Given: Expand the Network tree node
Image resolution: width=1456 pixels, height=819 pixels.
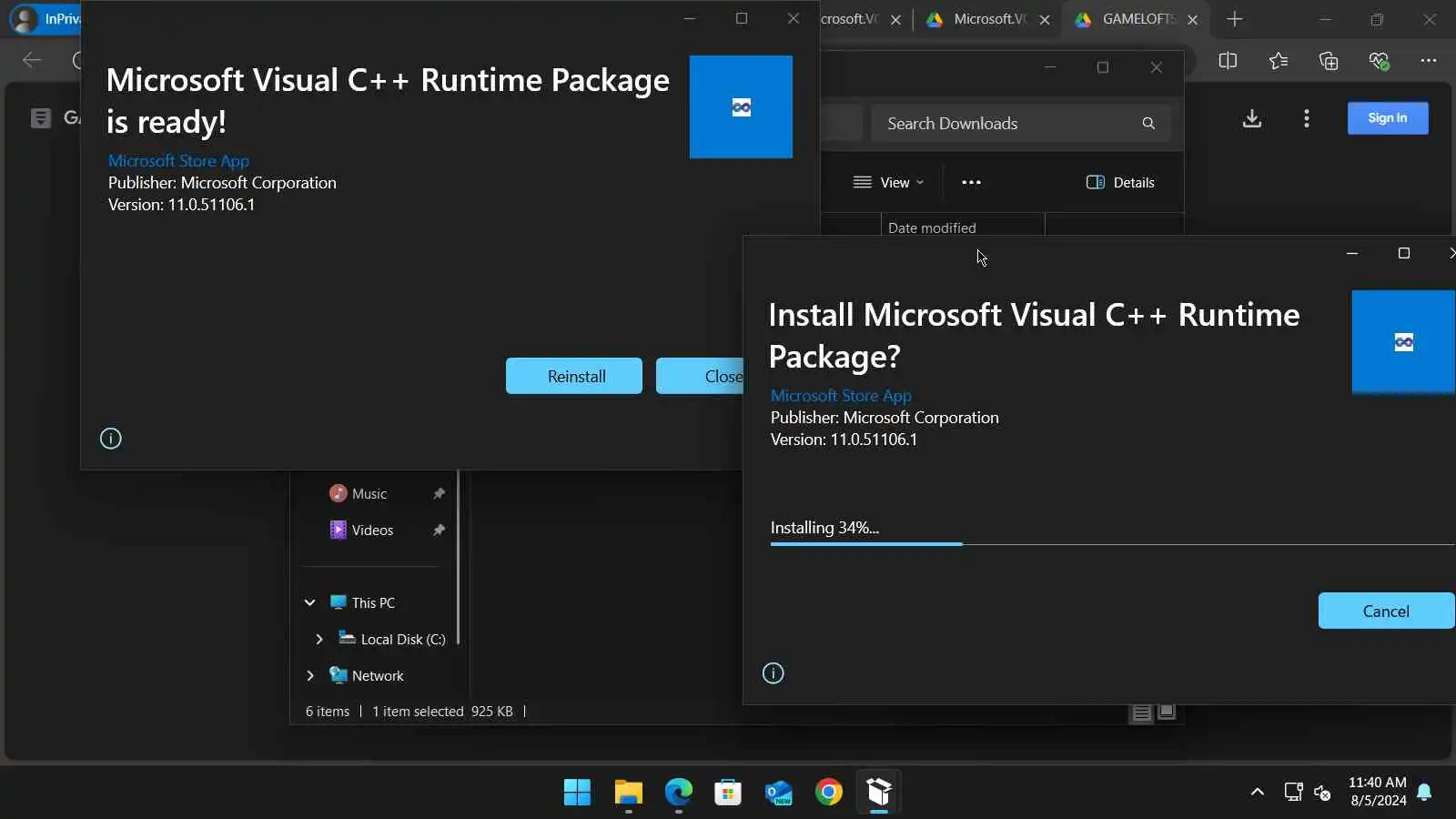Looking at the screenshot, I should coord(309,675).
